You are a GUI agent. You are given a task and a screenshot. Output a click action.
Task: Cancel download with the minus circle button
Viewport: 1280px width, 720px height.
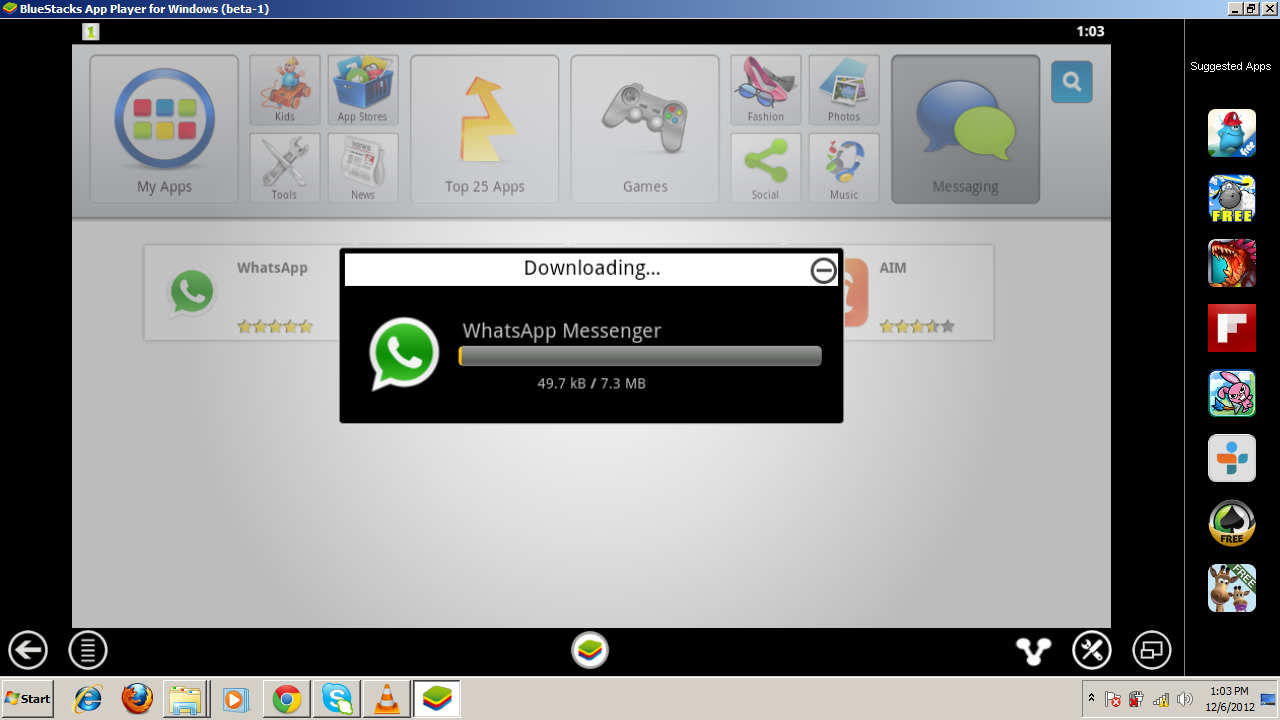(823, 270)
